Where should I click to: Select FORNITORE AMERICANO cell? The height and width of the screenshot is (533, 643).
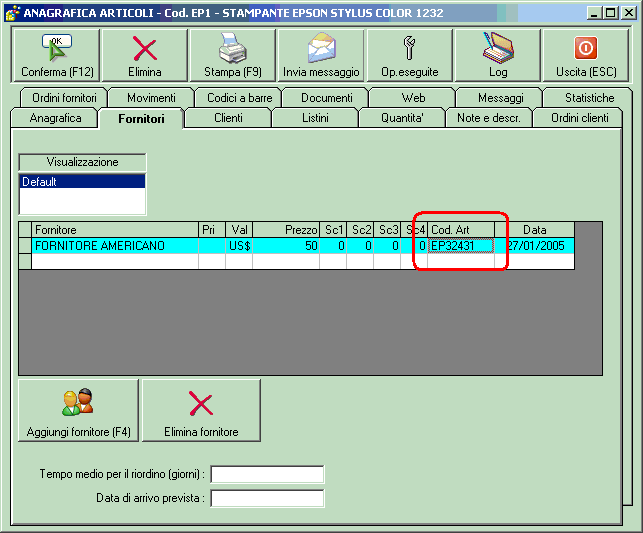click(115, 246)
